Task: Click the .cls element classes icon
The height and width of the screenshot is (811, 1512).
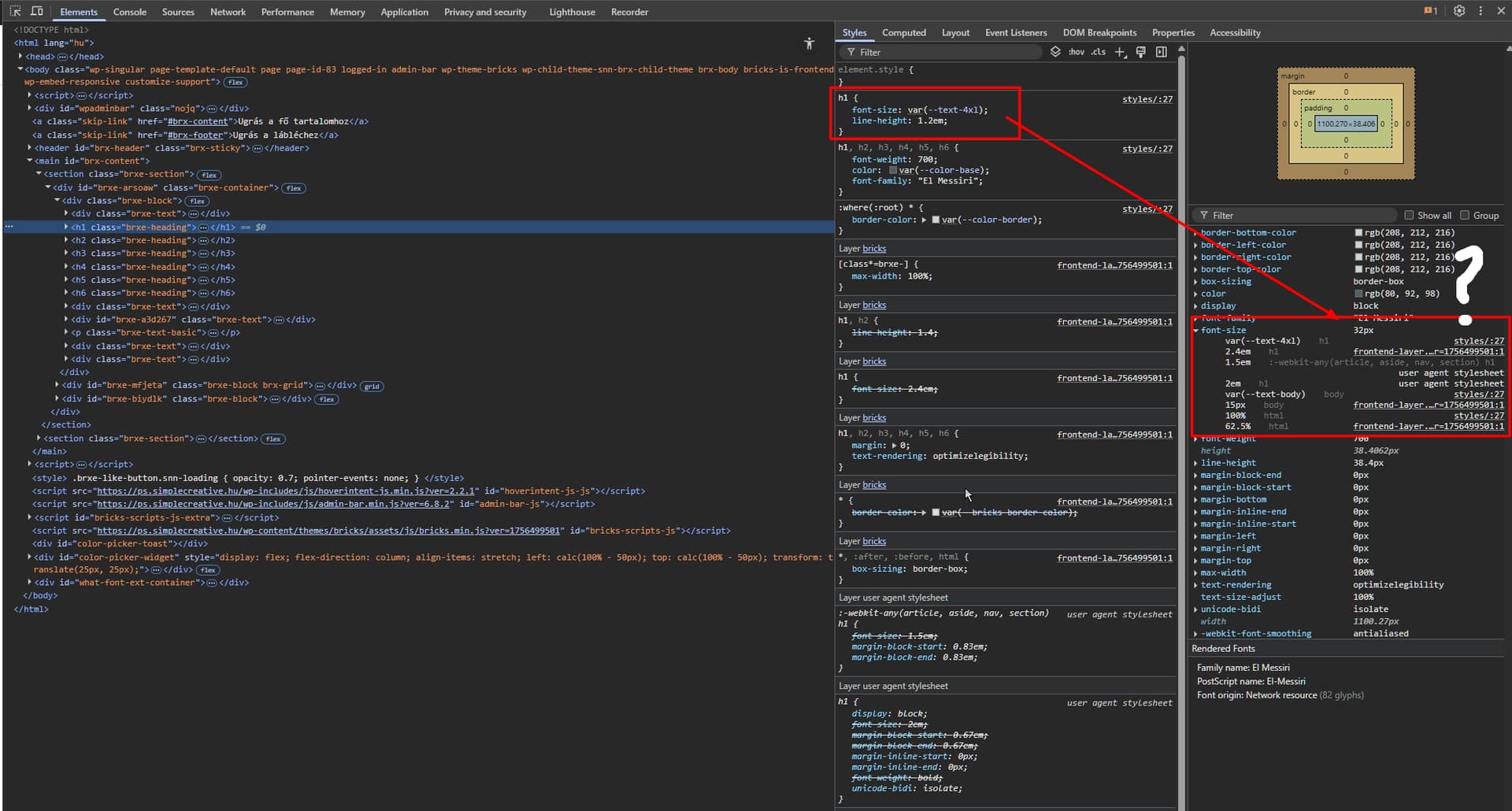Action: 1097,52
